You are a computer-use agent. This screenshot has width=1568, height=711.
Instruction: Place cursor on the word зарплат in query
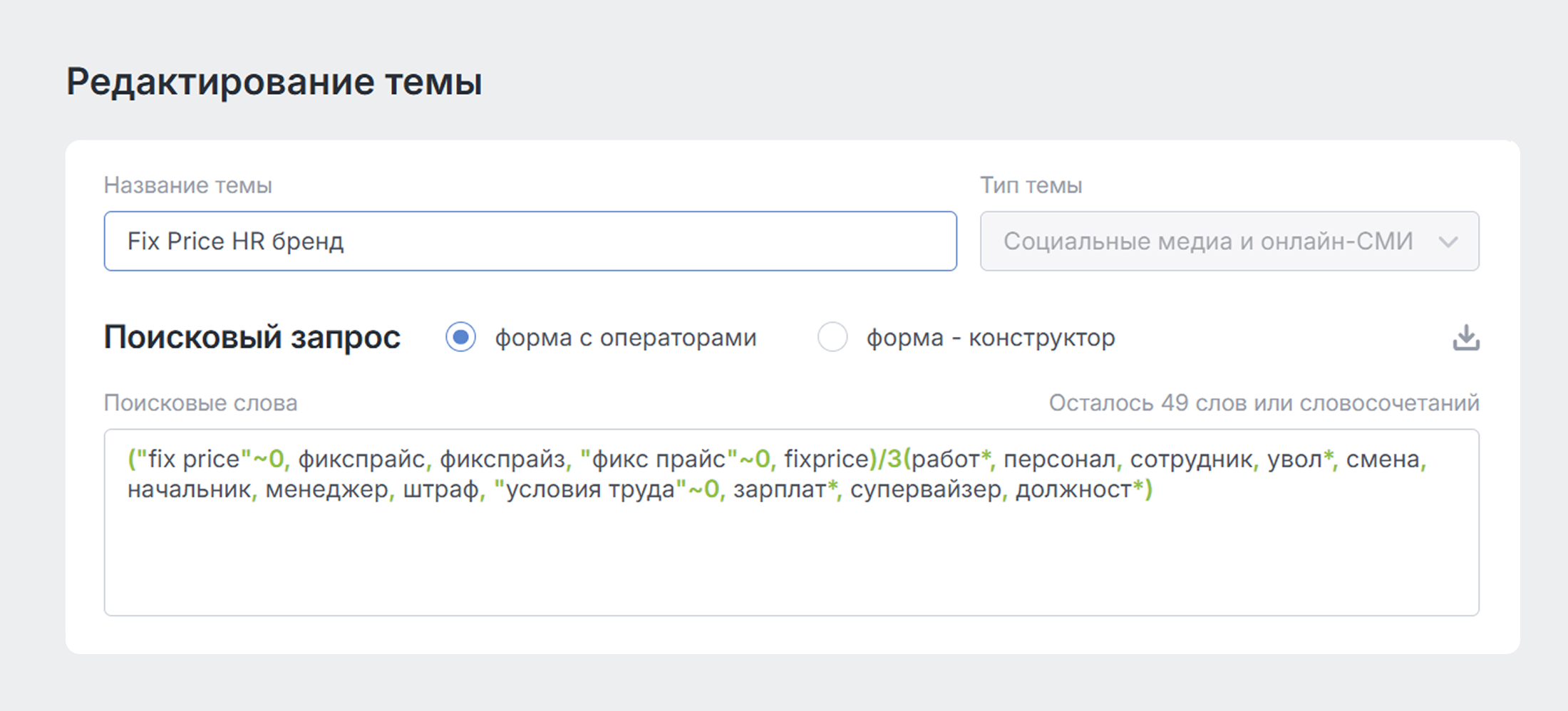pos(779,490)
